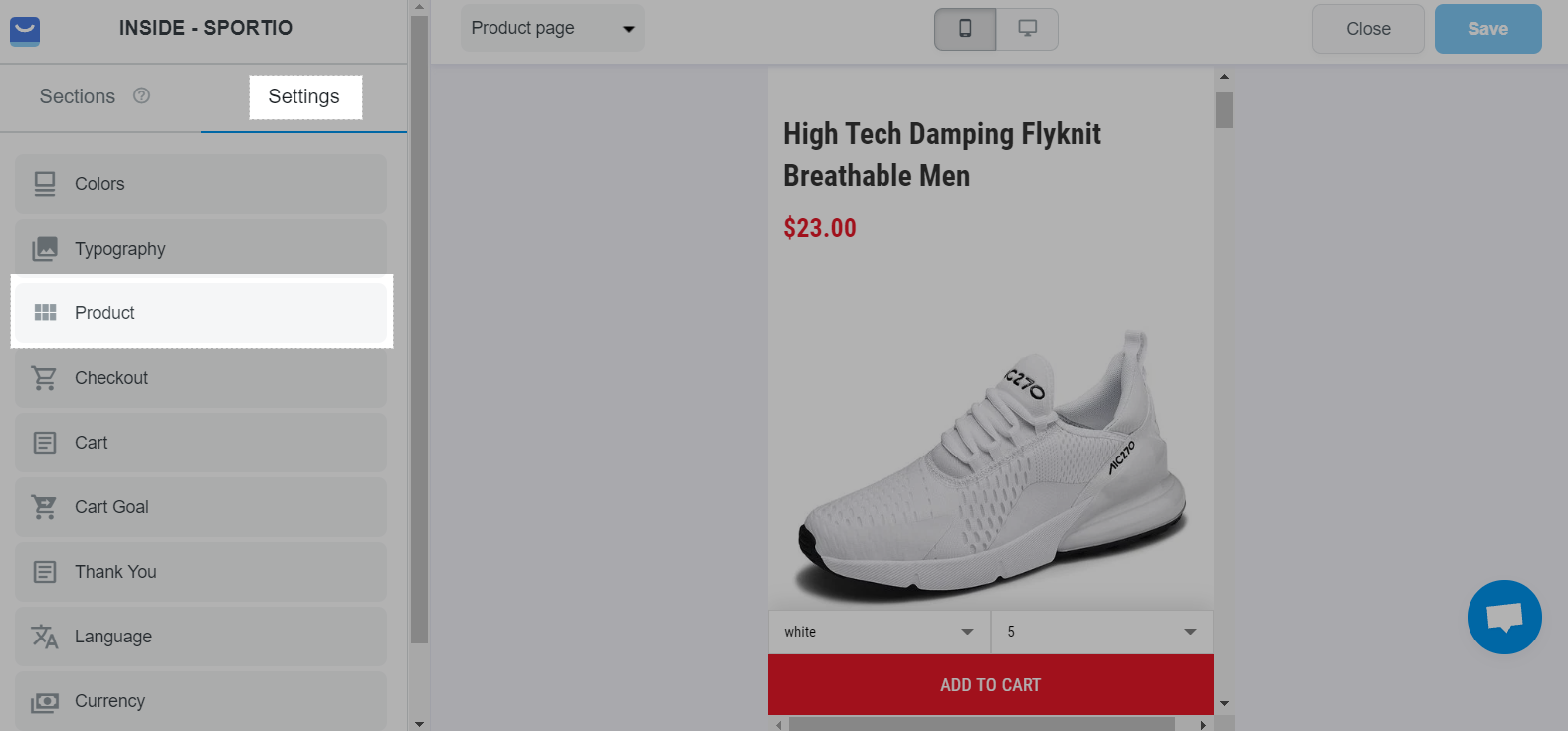Switch to the Sections tab
Image resolution: width=1568 pixels, height=731 pixels.
[78, 96]
